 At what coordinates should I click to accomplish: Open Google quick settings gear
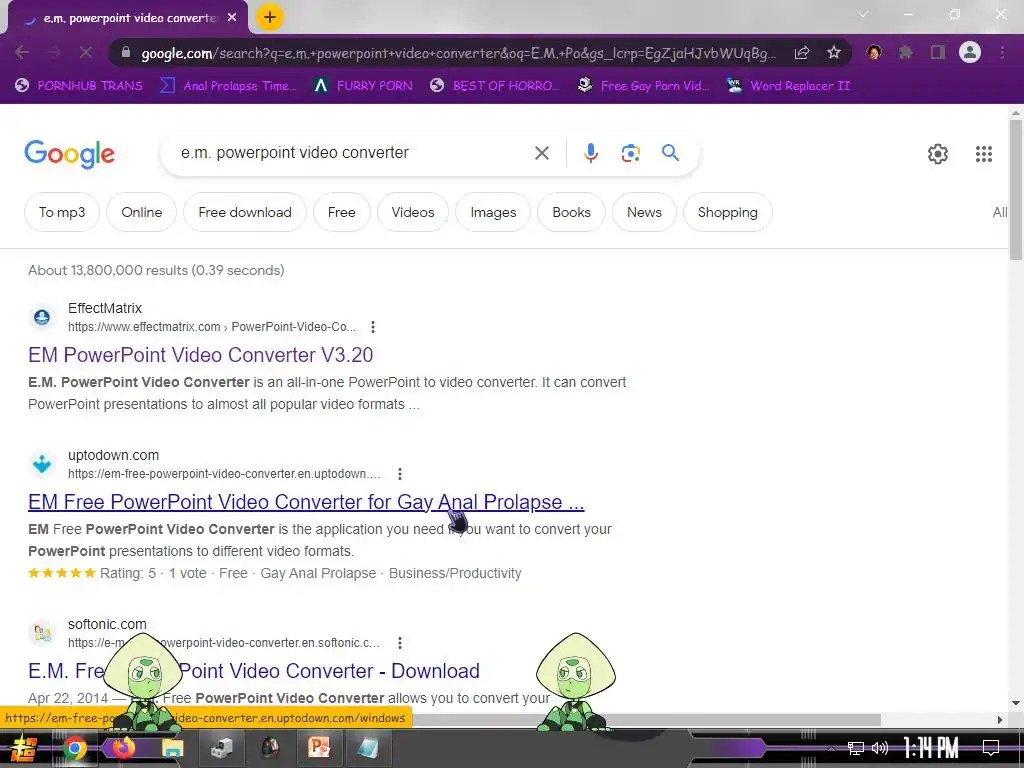tap(938, 154)
